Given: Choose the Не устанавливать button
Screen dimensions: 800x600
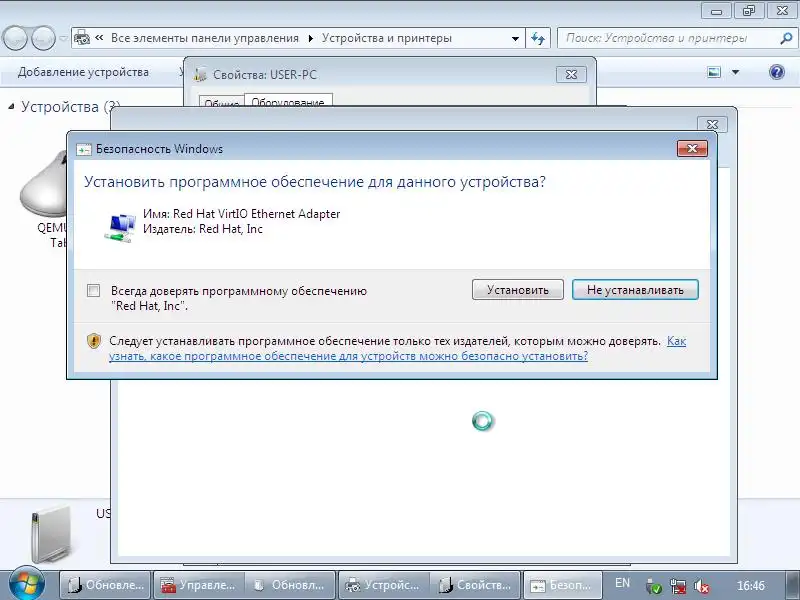Looking at the screenshot, I should click(635, 290).
